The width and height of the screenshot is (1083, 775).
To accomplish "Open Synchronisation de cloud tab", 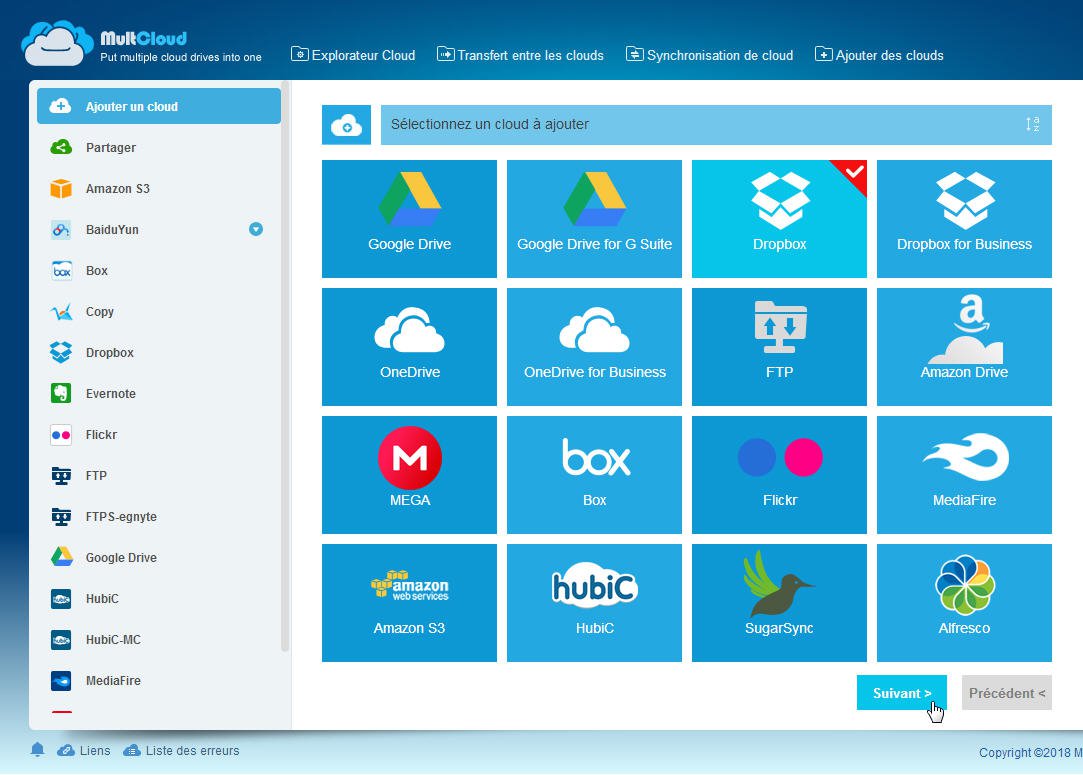I will [709, 55].
